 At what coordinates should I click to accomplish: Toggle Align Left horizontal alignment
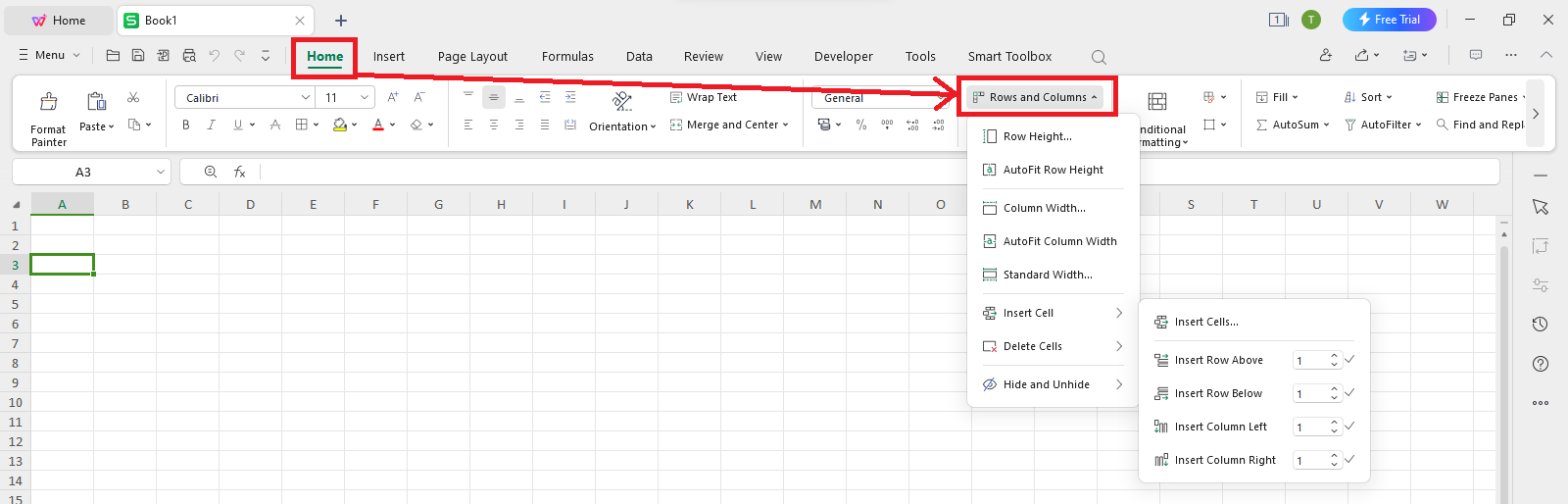coord(468,125)
